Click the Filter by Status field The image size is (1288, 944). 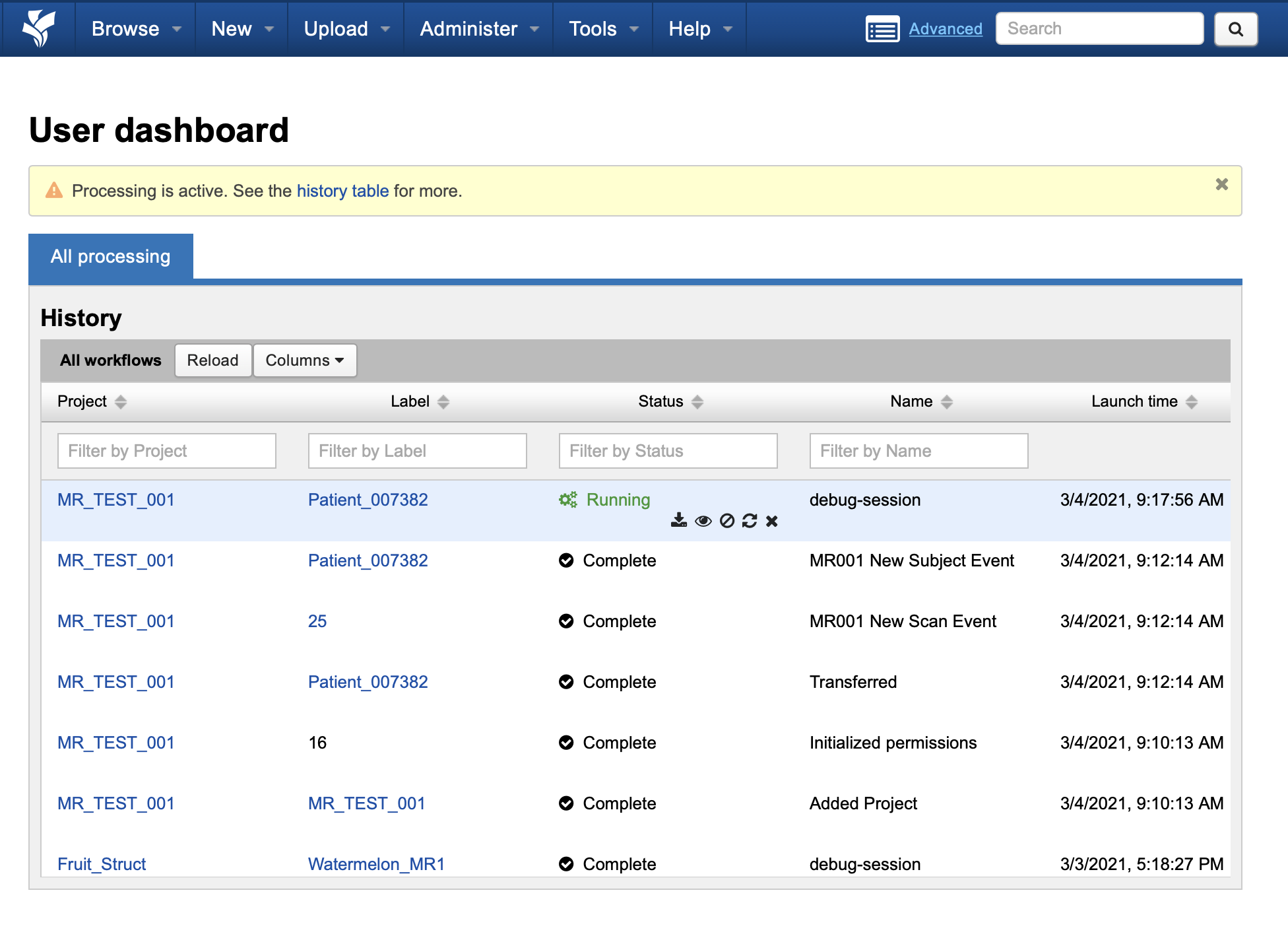[x=668, y=451]
